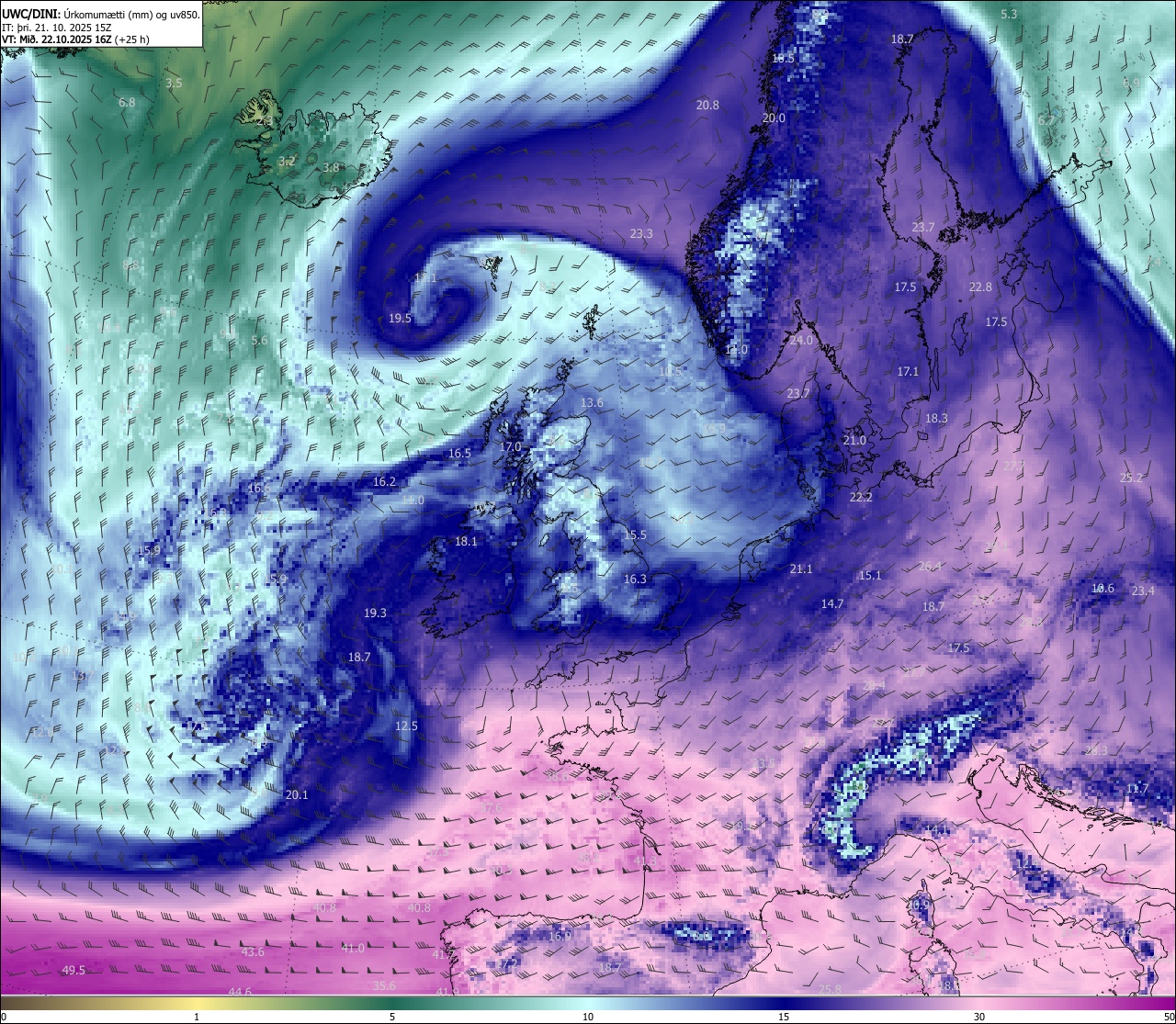Click legend tick label 30
1176x1024 pixels.
(979, 1017)
